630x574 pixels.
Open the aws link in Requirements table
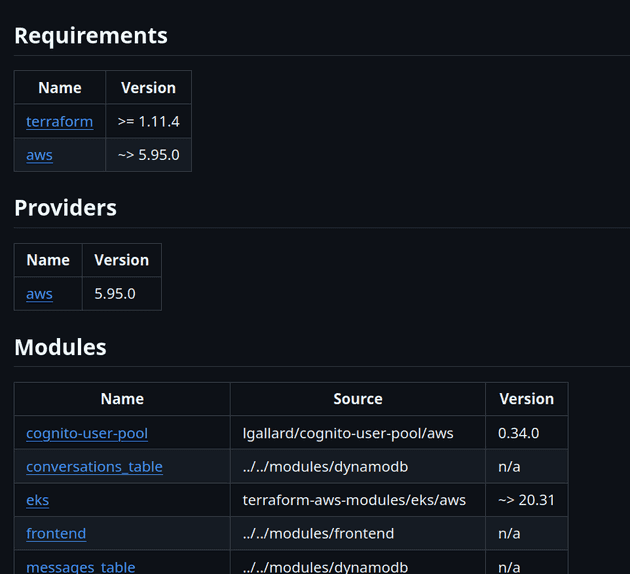[39, 155]
